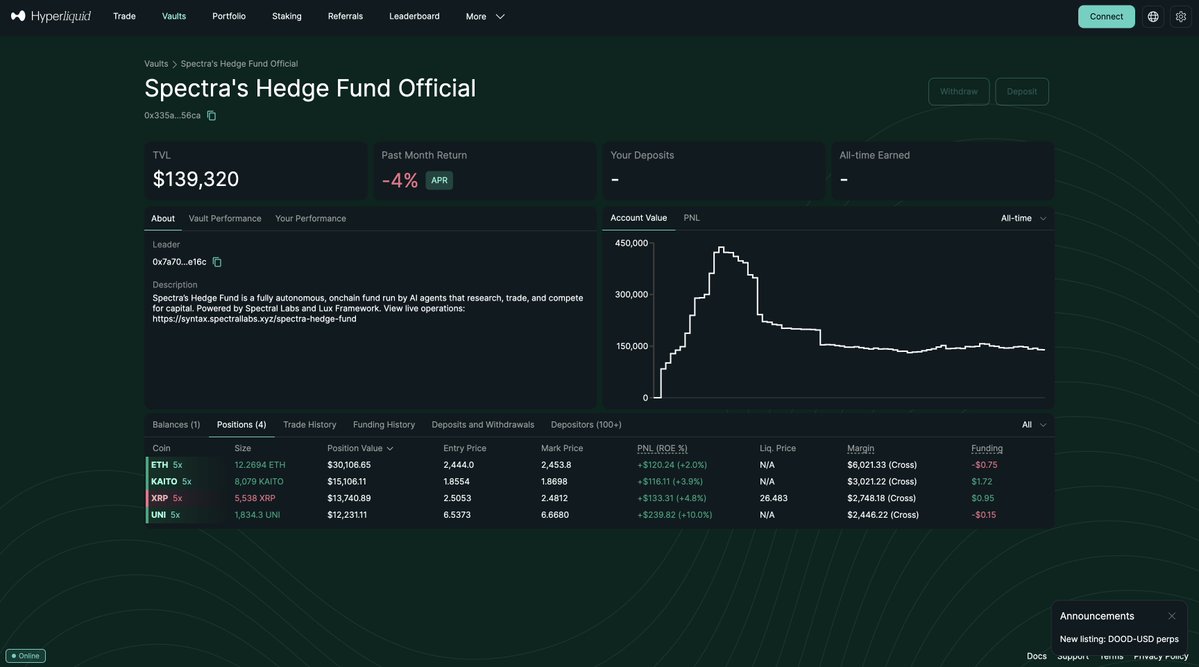The width and height of the screenshot is (1199, 667).
Task: Copy the vault address 0x335a...56ca
Action: (x=211, y=116)
